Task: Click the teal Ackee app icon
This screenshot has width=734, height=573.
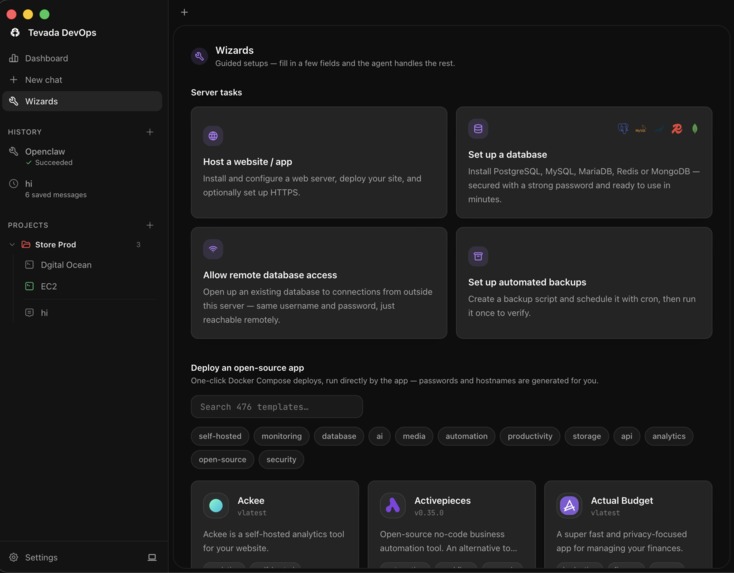Action: (x=216, y=505)
